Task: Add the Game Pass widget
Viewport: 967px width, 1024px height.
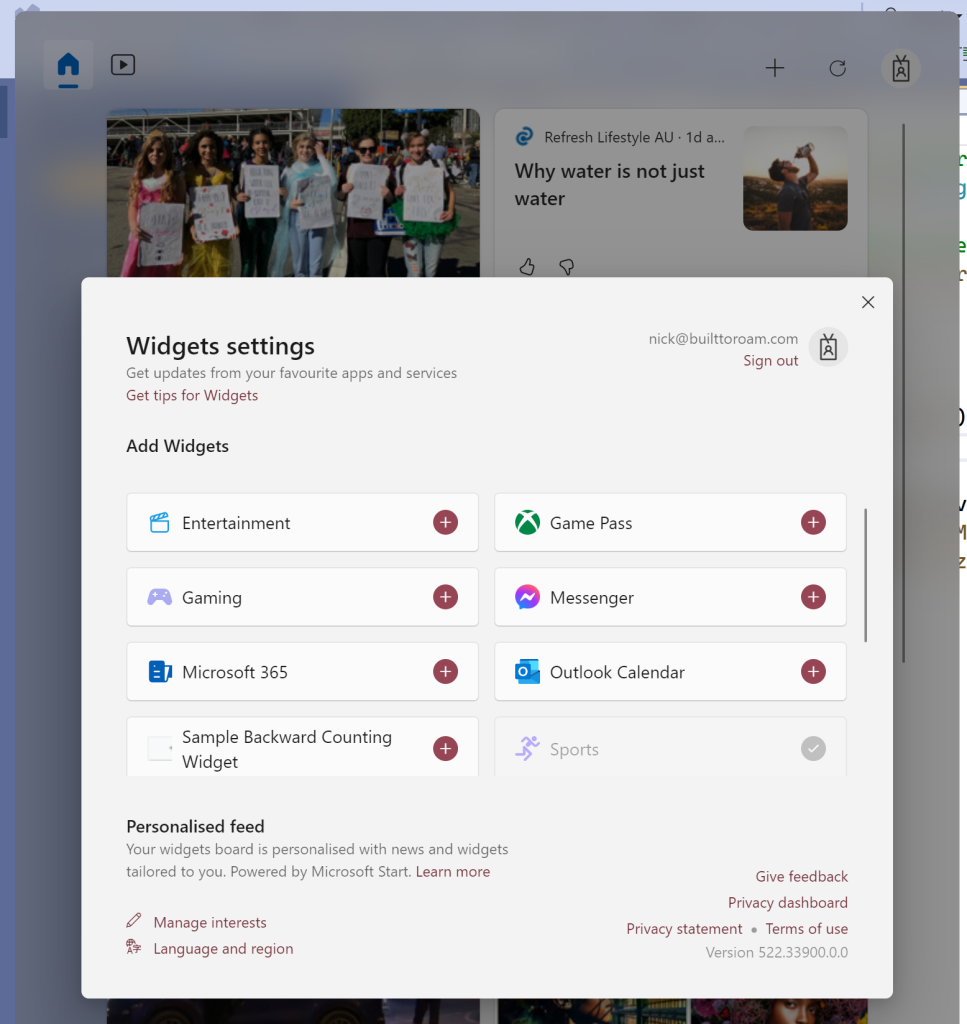Action: pos(813,522)
